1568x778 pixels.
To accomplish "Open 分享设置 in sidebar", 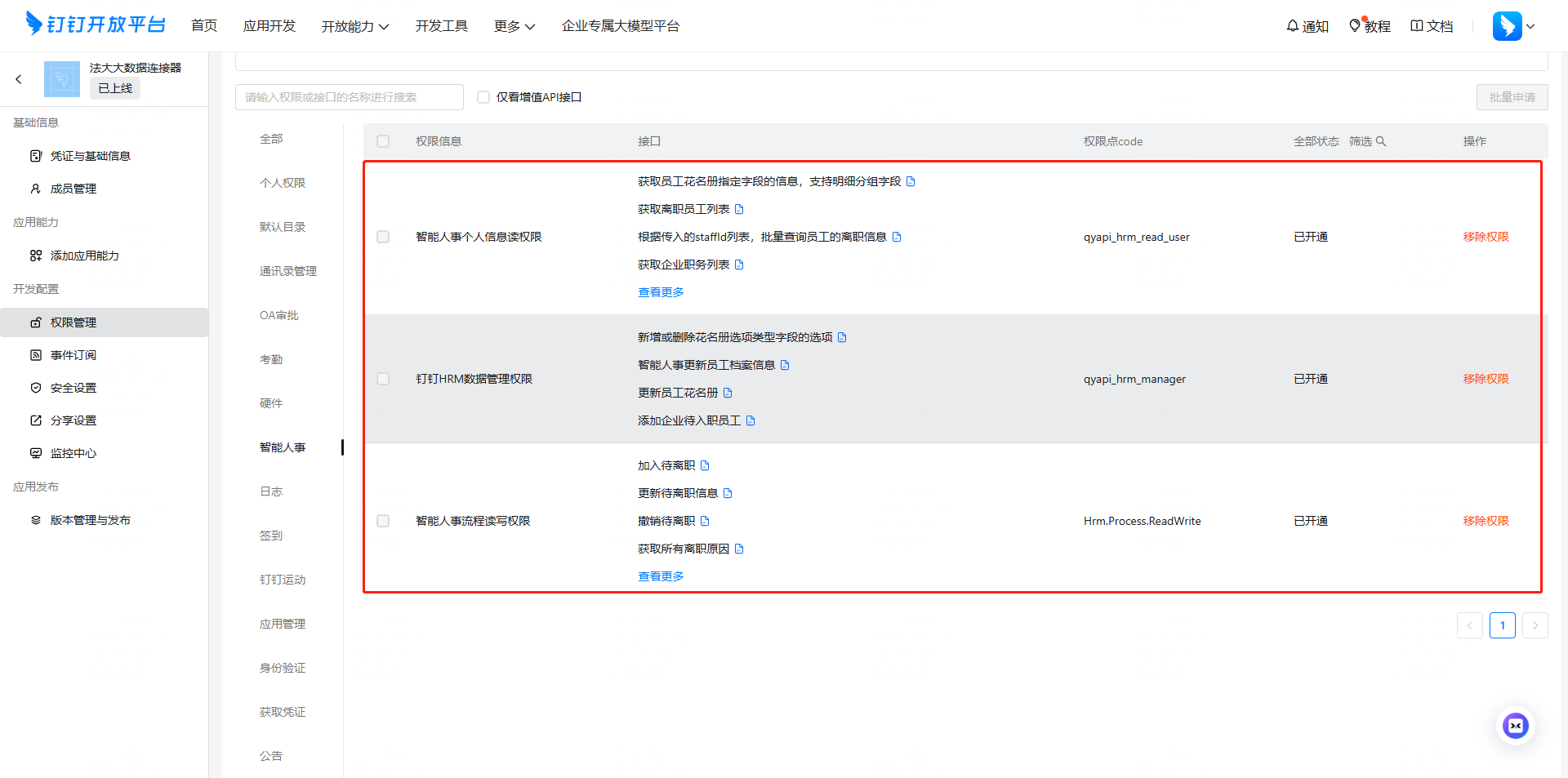I will click(x=104, y=420).
